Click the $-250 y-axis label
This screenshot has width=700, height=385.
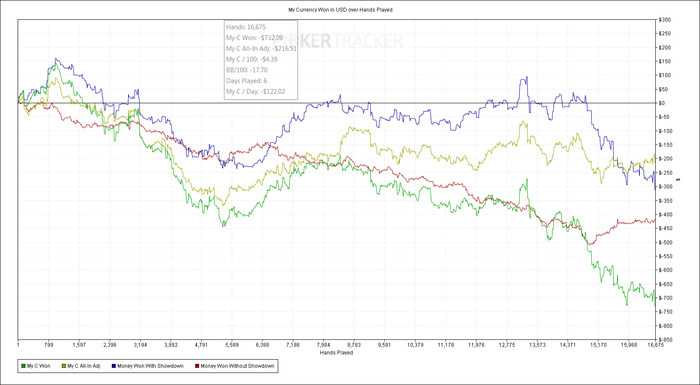pos(666,173)
